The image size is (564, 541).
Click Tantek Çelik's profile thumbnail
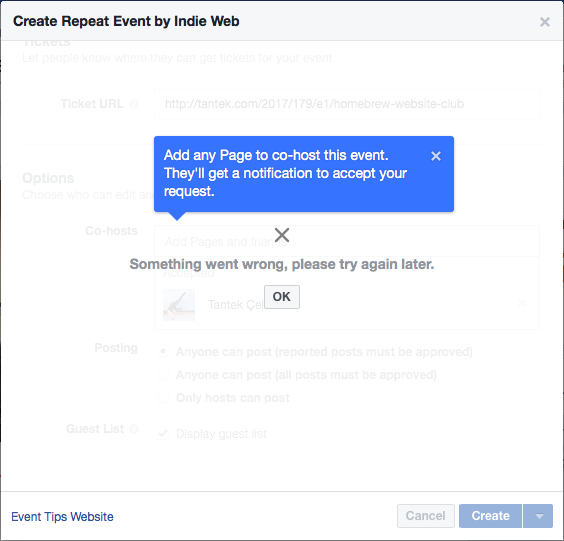[x=179, y=305]
